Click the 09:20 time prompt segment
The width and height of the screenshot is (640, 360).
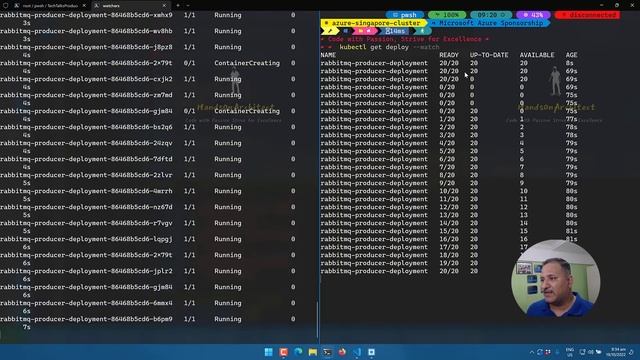click(491, 15)
